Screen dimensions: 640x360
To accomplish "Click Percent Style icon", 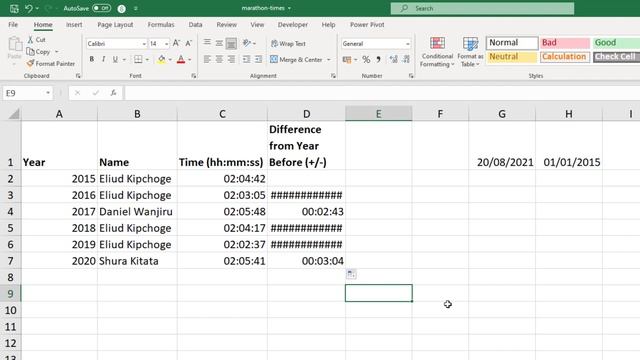I will pos(366,60).
